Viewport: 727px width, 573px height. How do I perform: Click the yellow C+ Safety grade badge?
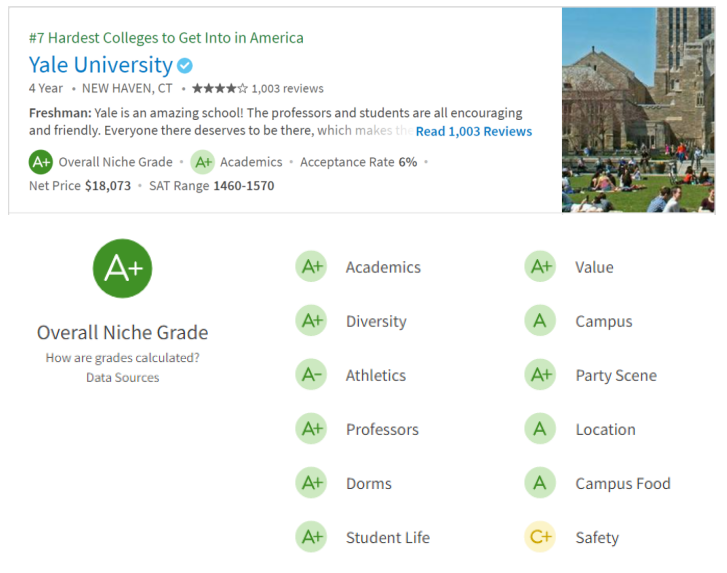pos(540,537)
